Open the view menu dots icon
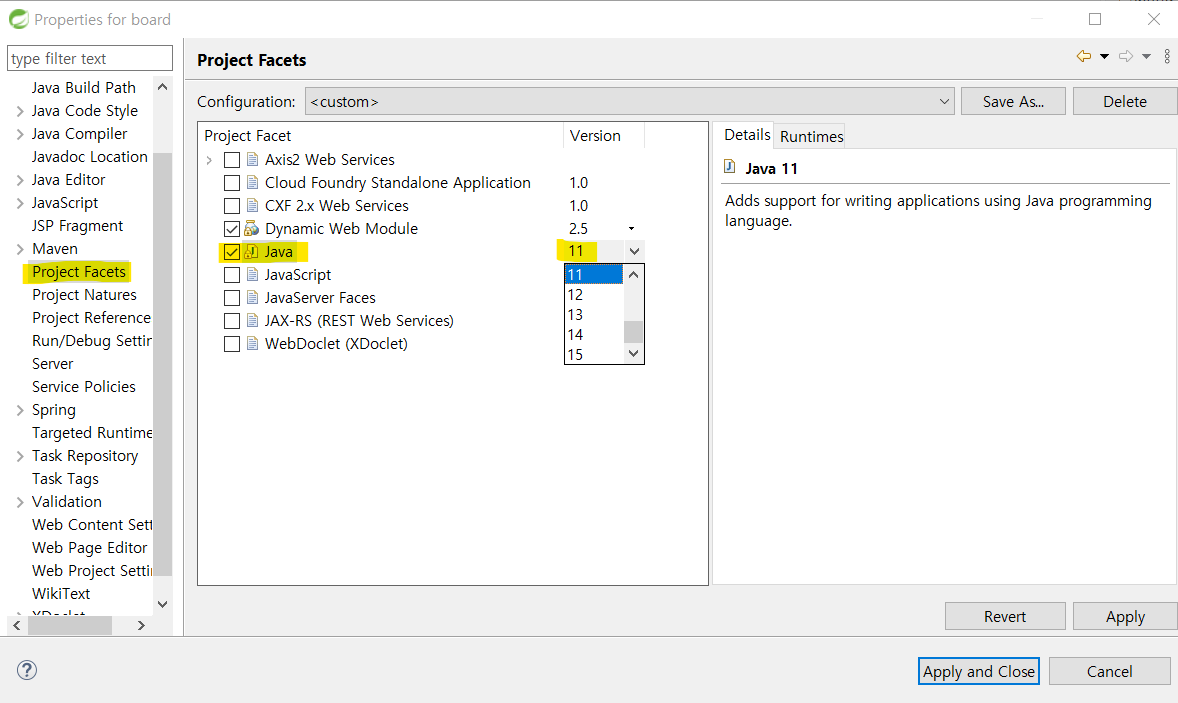This screenshot has width=1178, height=703. tap(1167, 56)
